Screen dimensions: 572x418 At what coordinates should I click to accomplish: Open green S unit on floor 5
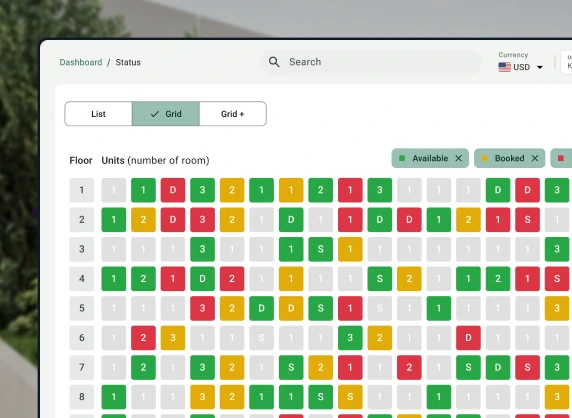click(x=321, y=308)
